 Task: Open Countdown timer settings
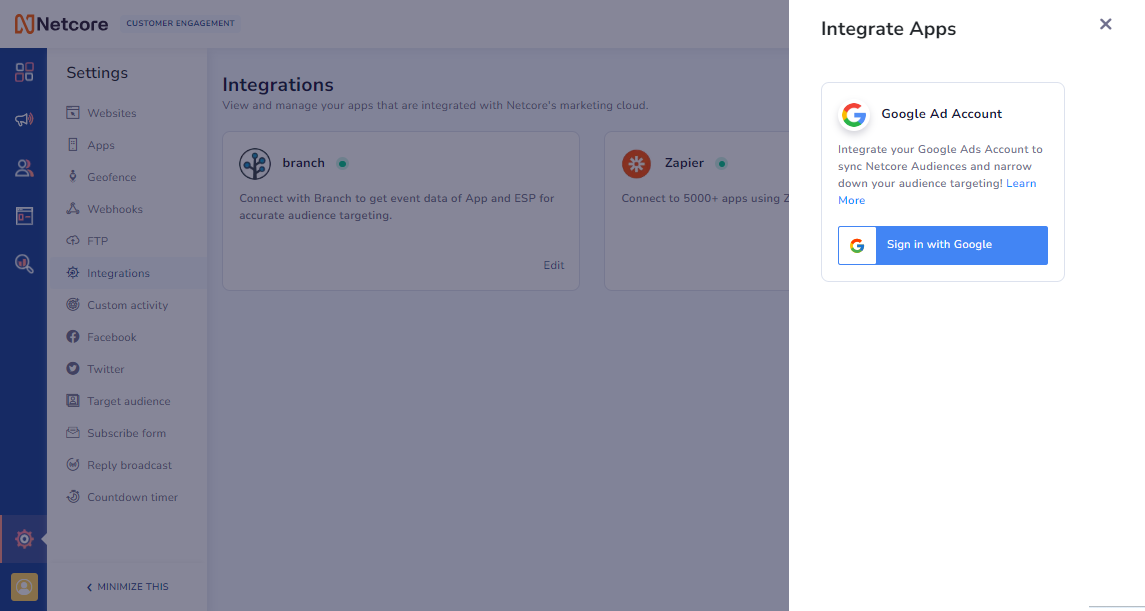click(127, 497)
